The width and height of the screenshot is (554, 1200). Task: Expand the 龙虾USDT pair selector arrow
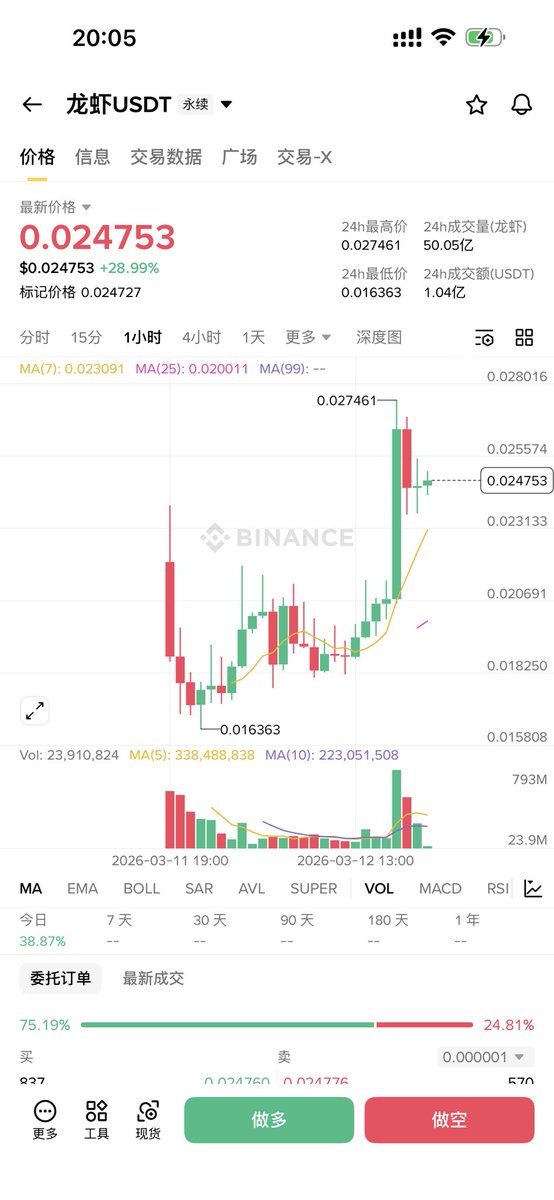click(x=226, y=105)
